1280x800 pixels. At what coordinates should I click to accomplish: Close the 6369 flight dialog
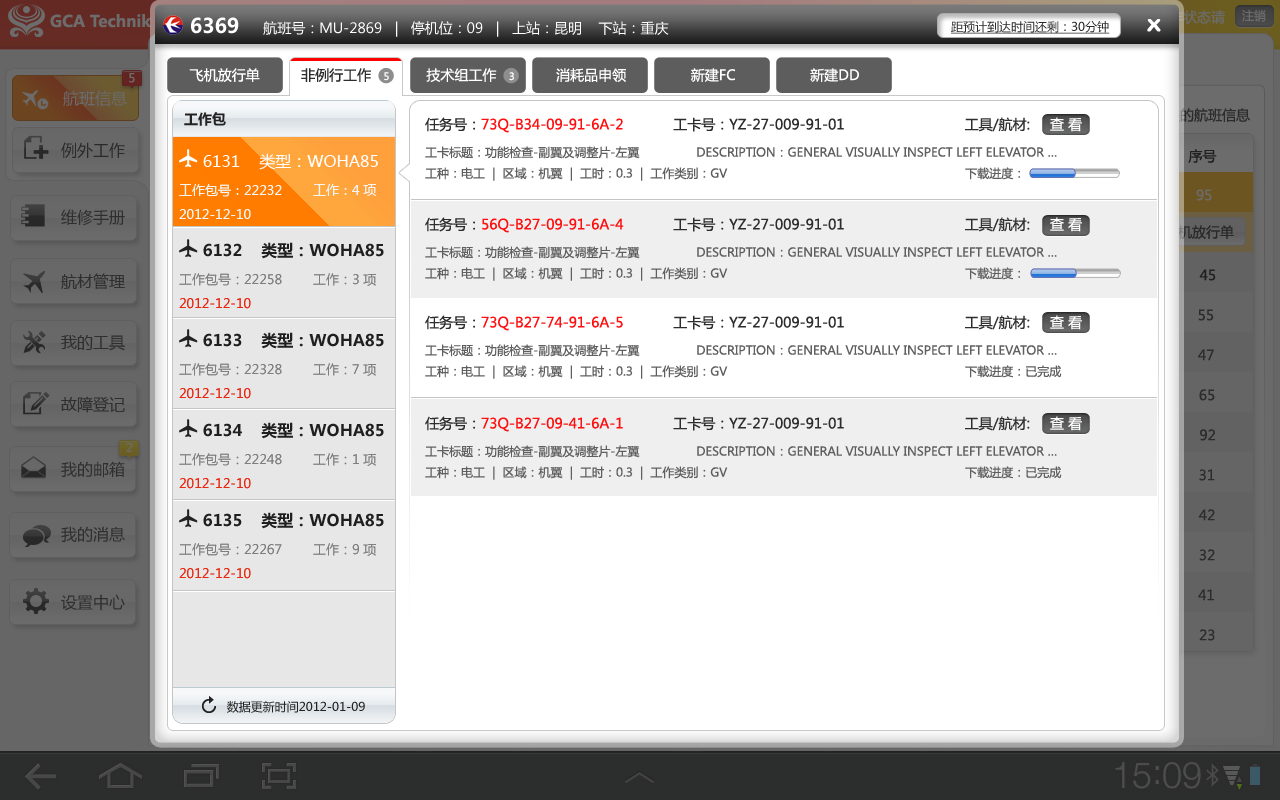1153,26
